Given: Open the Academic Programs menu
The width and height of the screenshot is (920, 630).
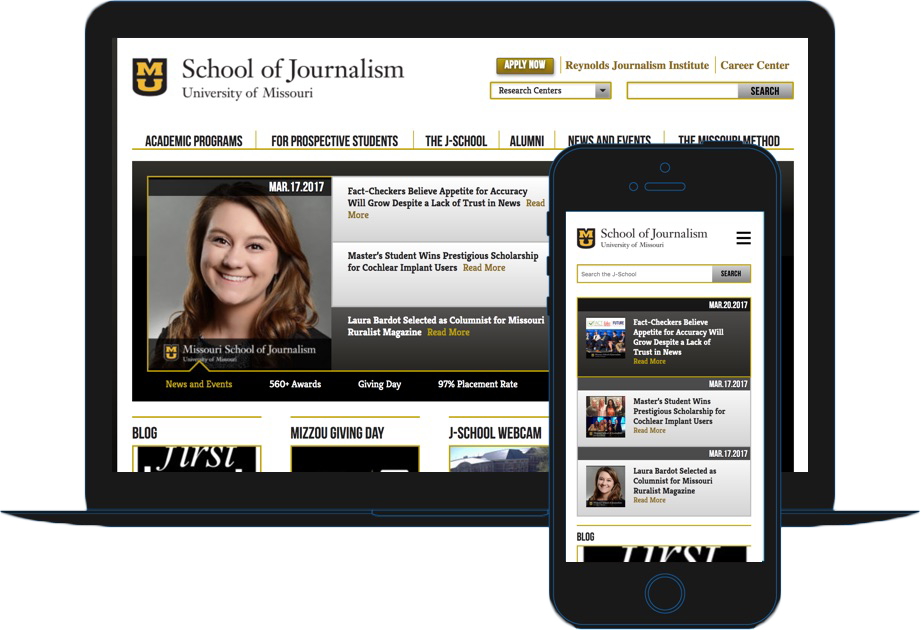Looking at the screenshot, I should point(194,141).
